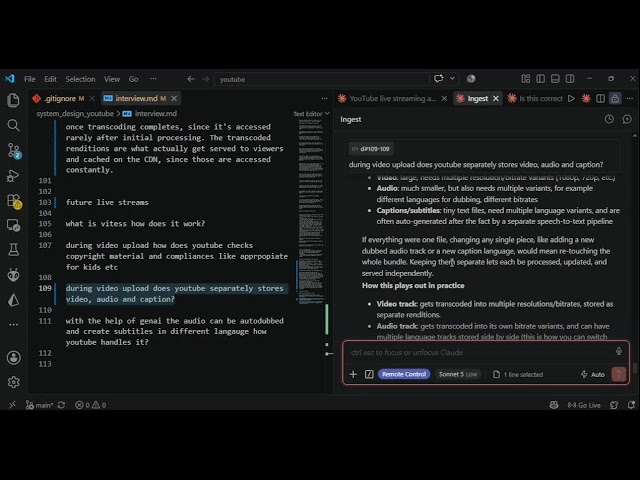Open new Claude session starburst icon
Image resolution: width=640 pixels, height=480 pixels.
tap(586, 98)
